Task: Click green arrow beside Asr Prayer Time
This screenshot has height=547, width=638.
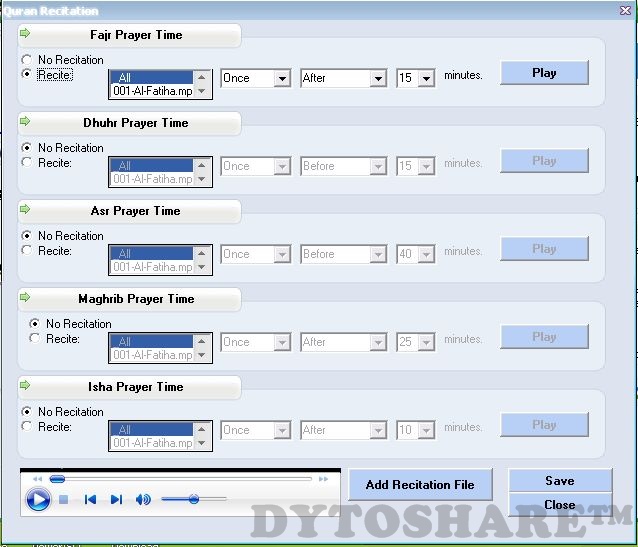Action: (25, 209)
